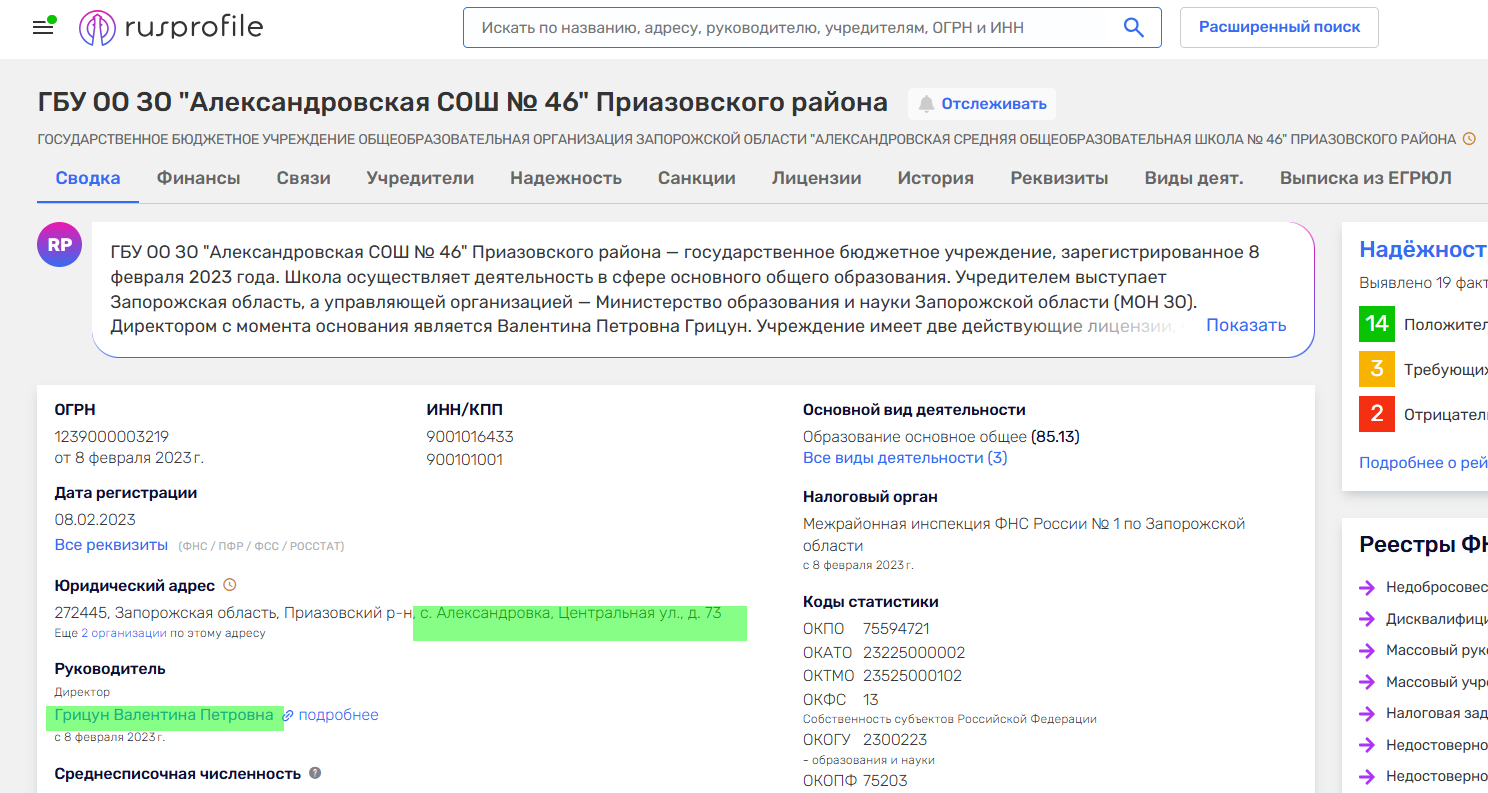Click the green 14 positive factors badge

(1376, 324)
